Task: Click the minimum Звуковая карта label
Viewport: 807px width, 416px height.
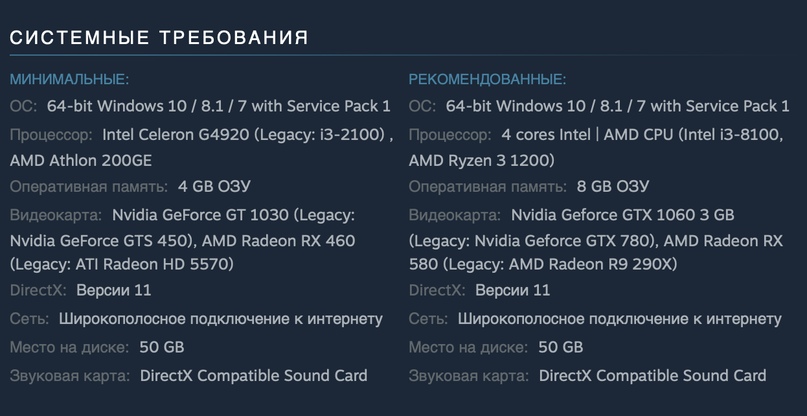Action: [x=69, y=376]
